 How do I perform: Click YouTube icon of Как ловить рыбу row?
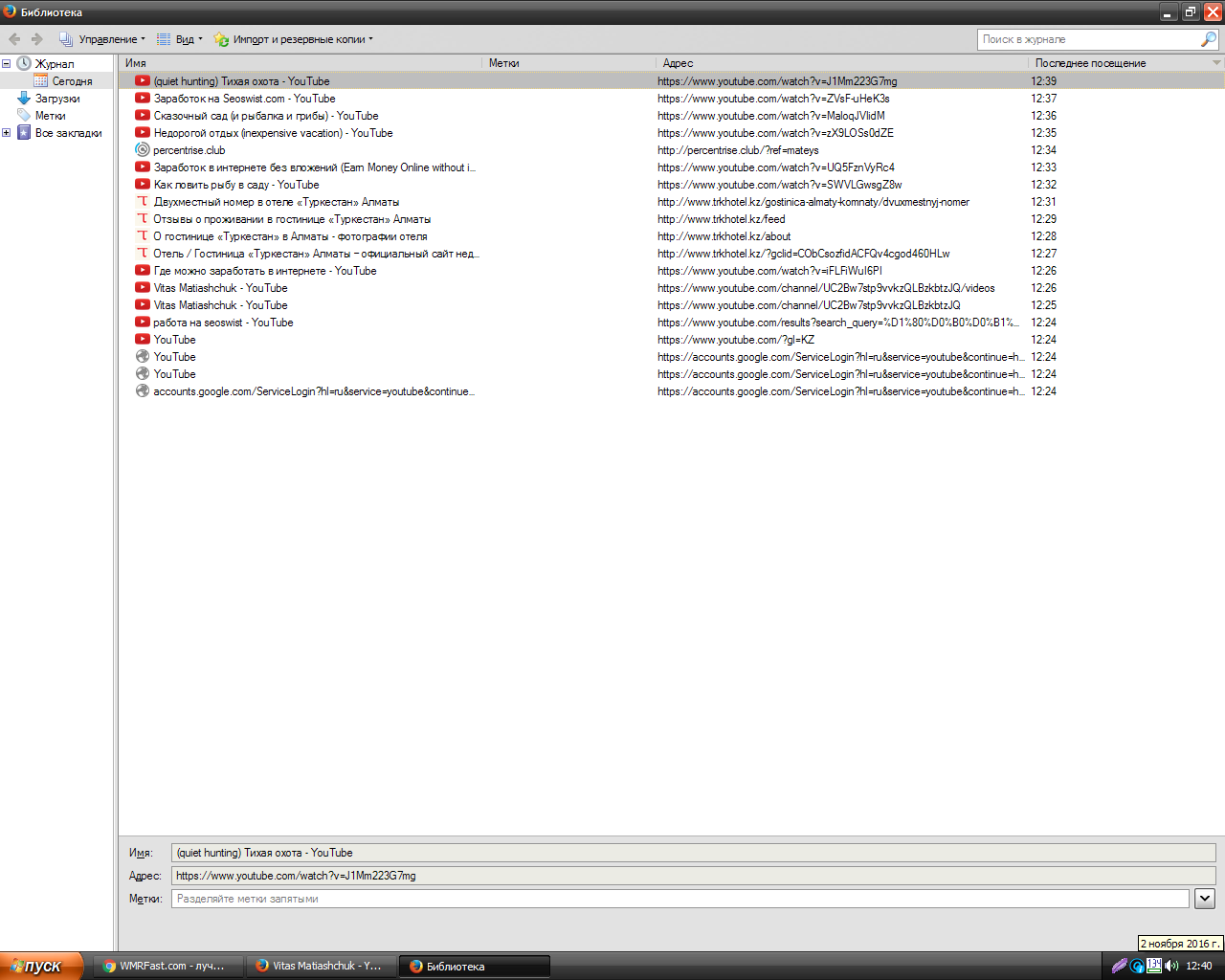[x=143, y=185]
